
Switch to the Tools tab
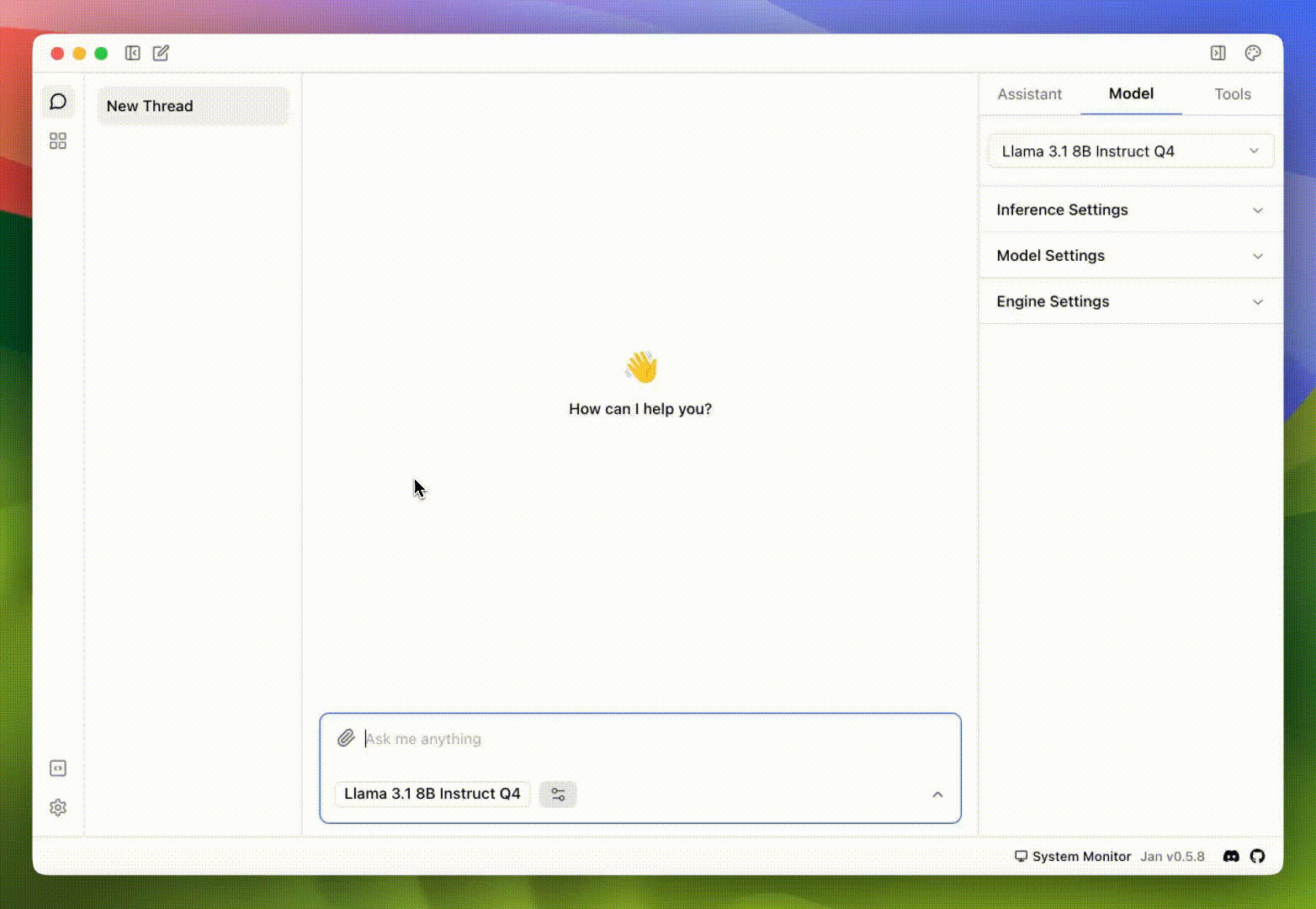click(x=1232, y=94)
